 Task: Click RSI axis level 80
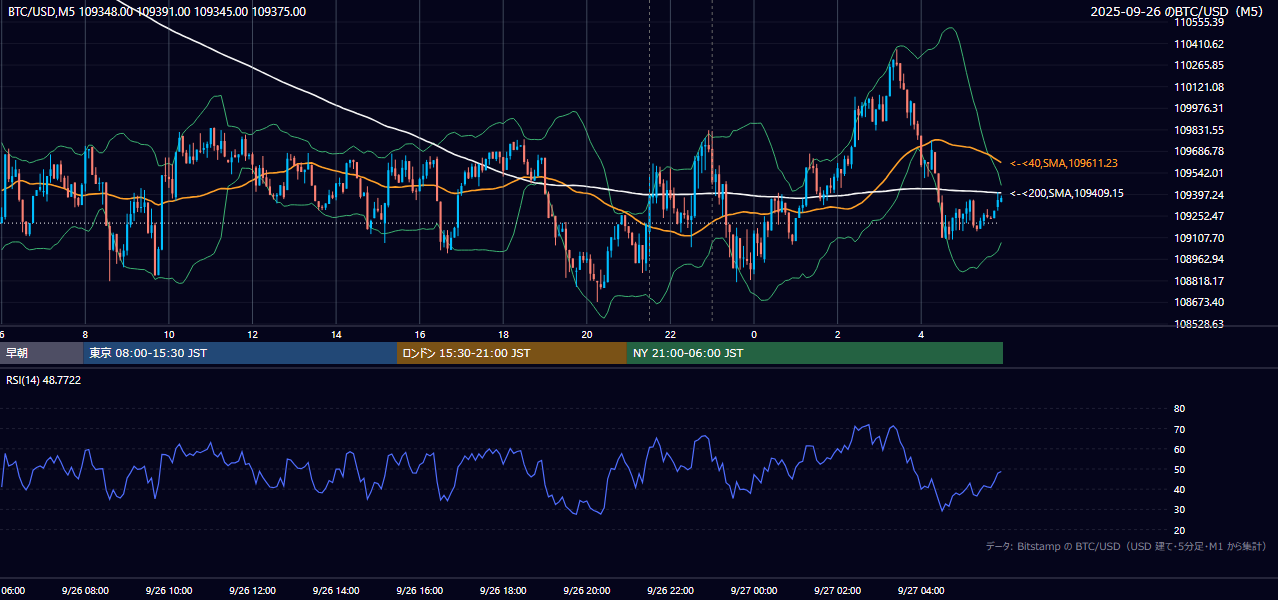click(x=1179, y=409)
